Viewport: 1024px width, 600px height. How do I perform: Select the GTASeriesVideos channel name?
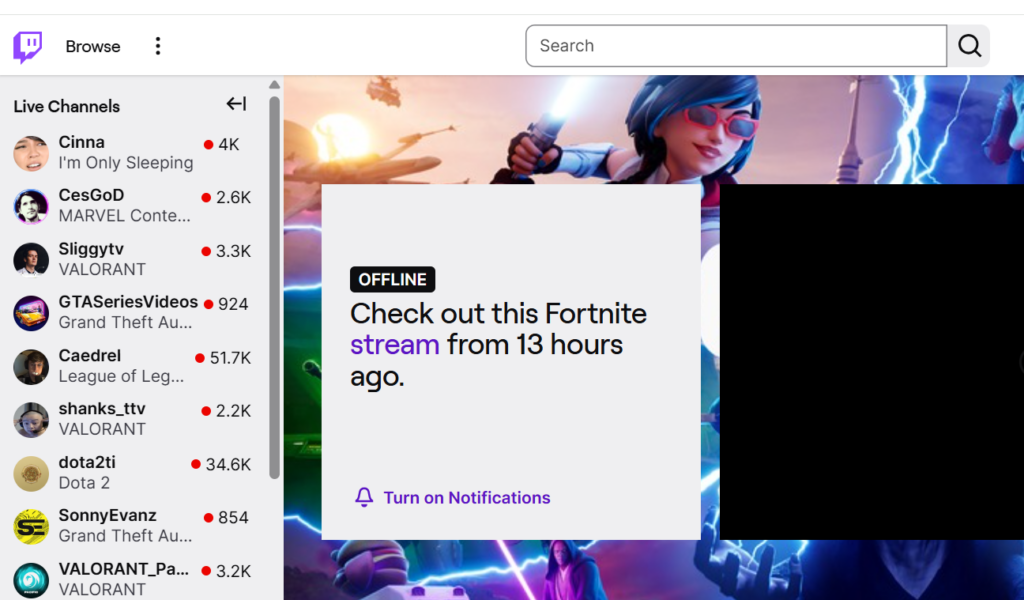point(128,302)
